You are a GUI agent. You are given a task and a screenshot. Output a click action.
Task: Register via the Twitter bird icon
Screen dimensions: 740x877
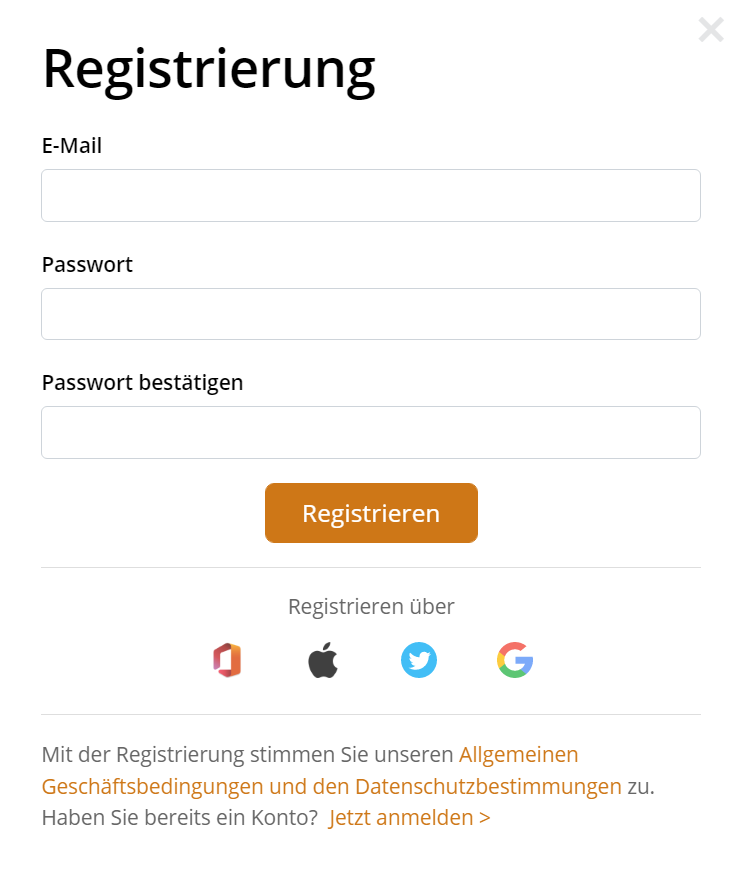point(419,660)
